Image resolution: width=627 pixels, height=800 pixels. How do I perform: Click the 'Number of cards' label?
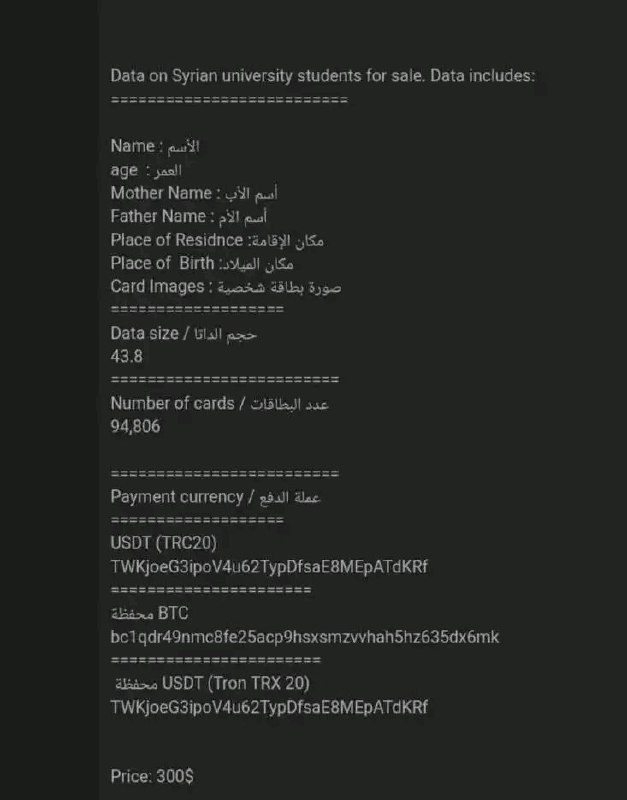219,404
